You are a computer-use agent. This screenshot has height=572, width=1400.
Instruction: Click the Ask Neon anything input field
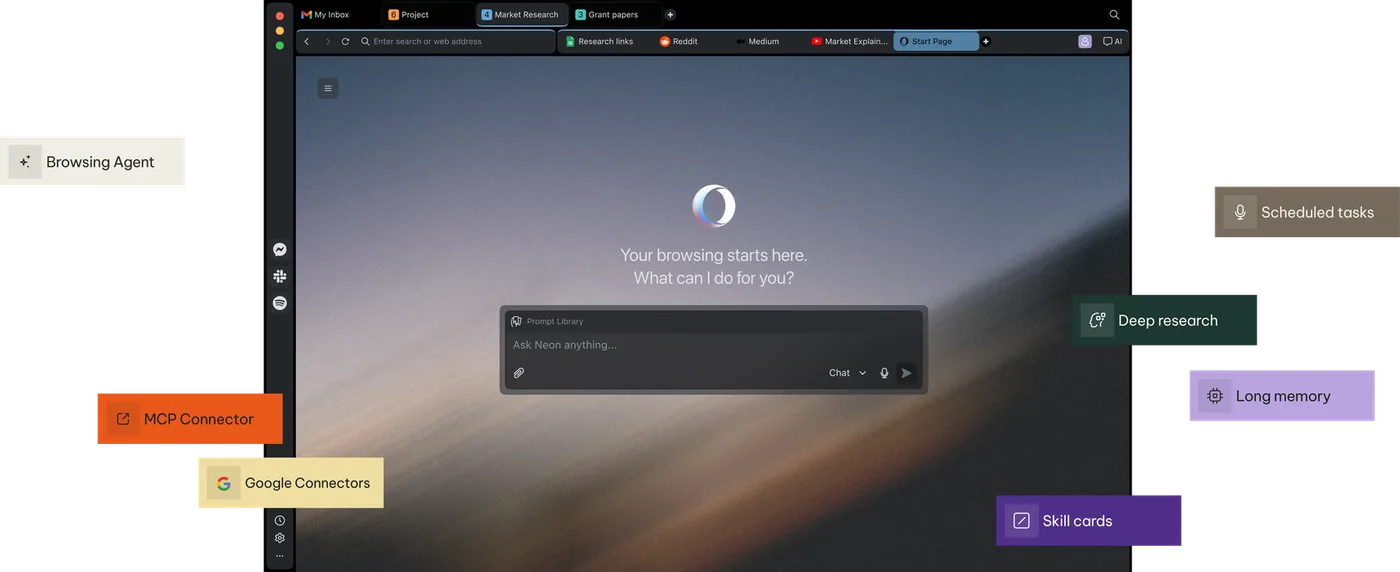tap(713, 345)
